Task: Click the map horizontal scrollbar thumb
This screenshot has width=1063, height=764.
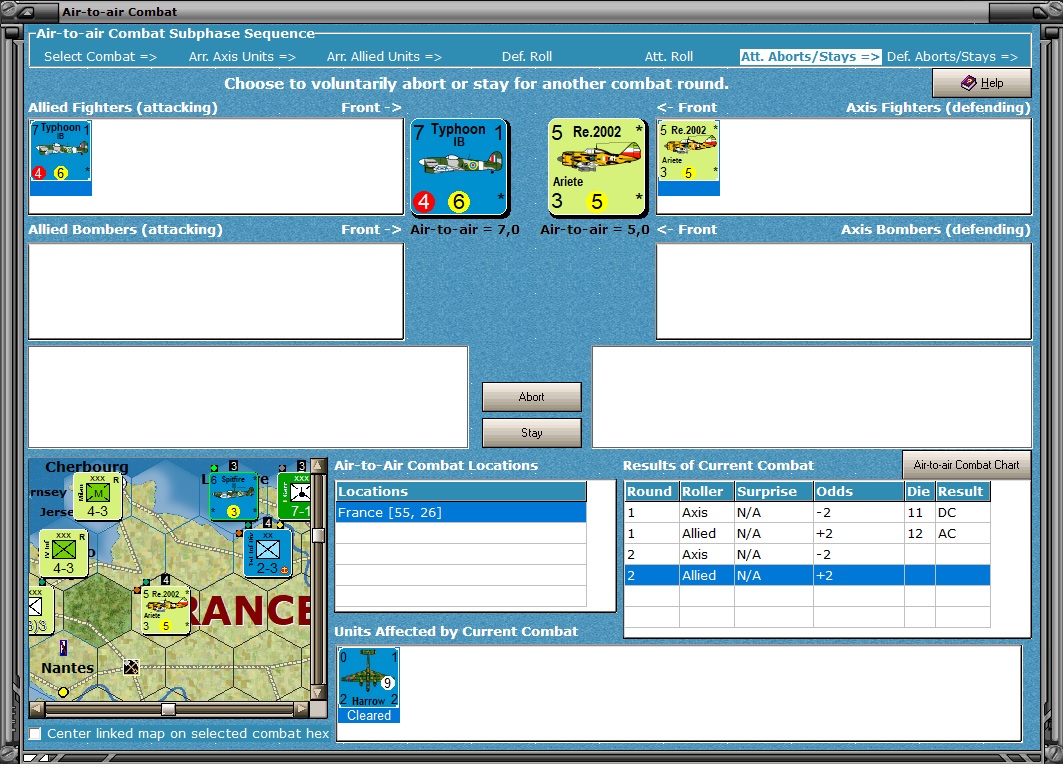Action: click(x=168, y=709)
